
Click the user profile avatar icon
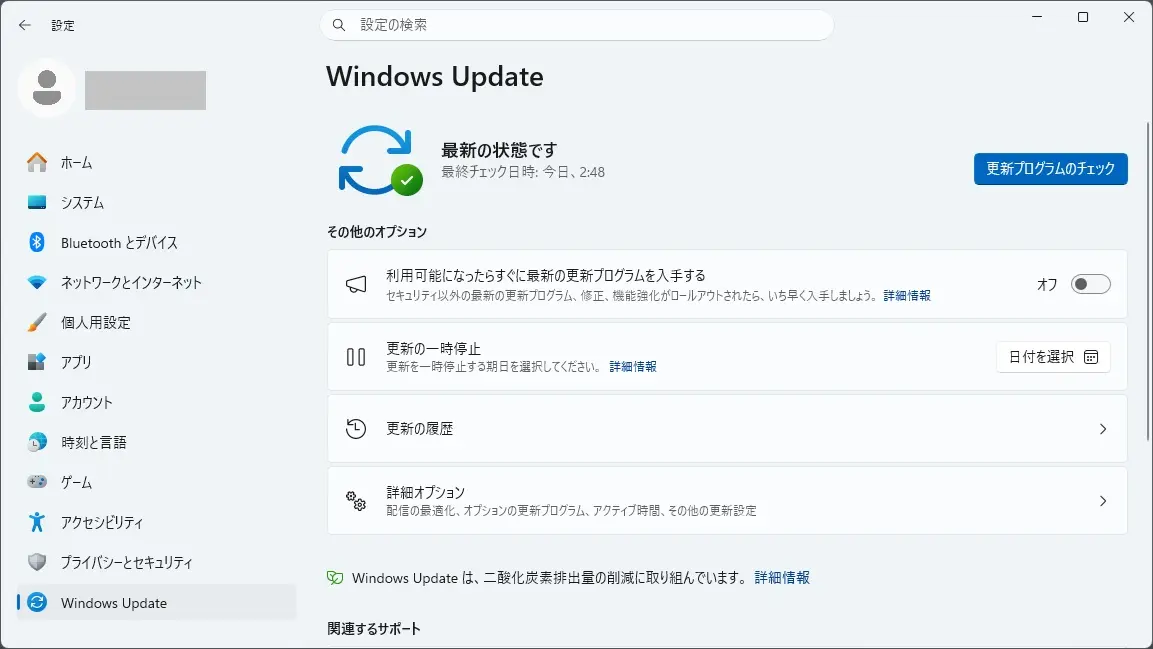46,88
